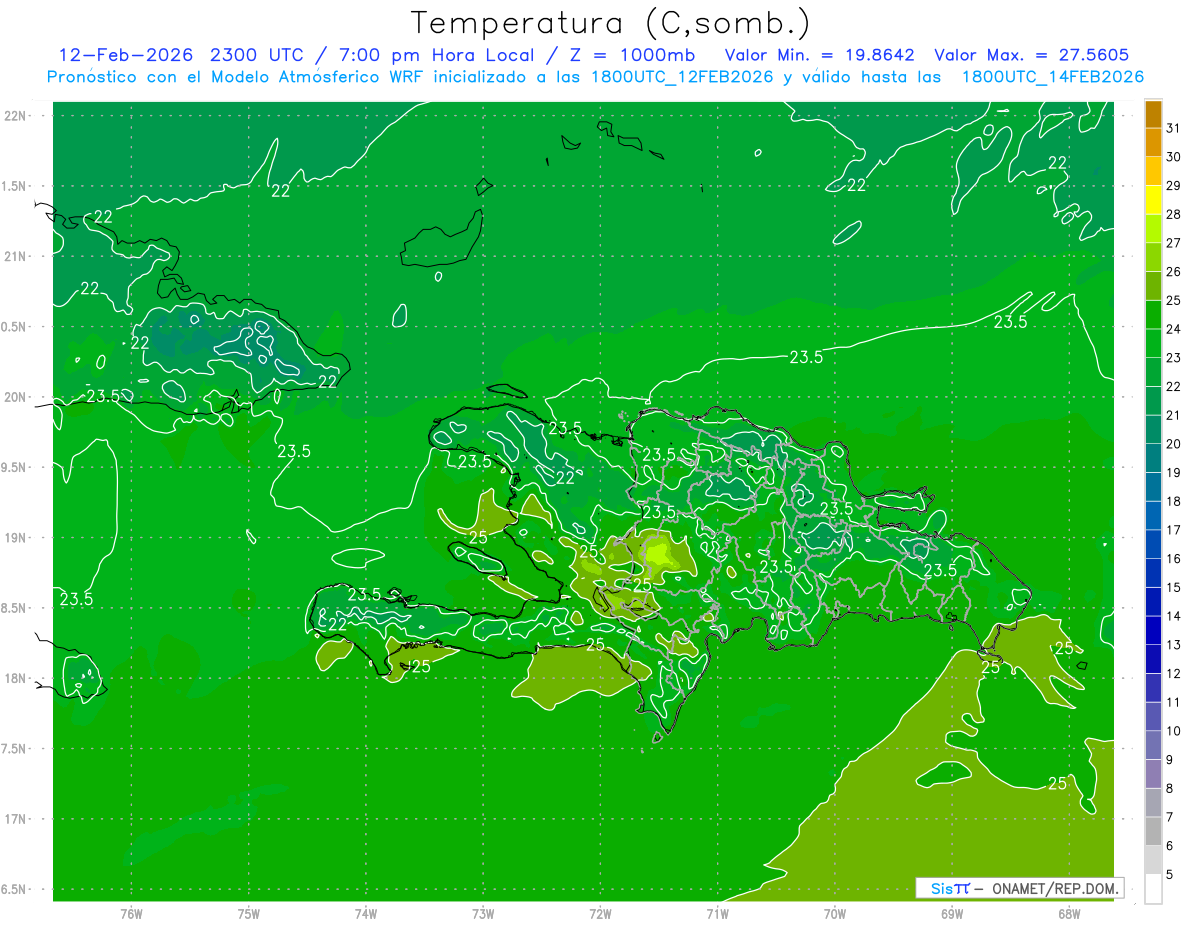This screenshot has width=1200, height=927.
Task: Click the 70W longitude axis label
Action: [x=835, y=913]
